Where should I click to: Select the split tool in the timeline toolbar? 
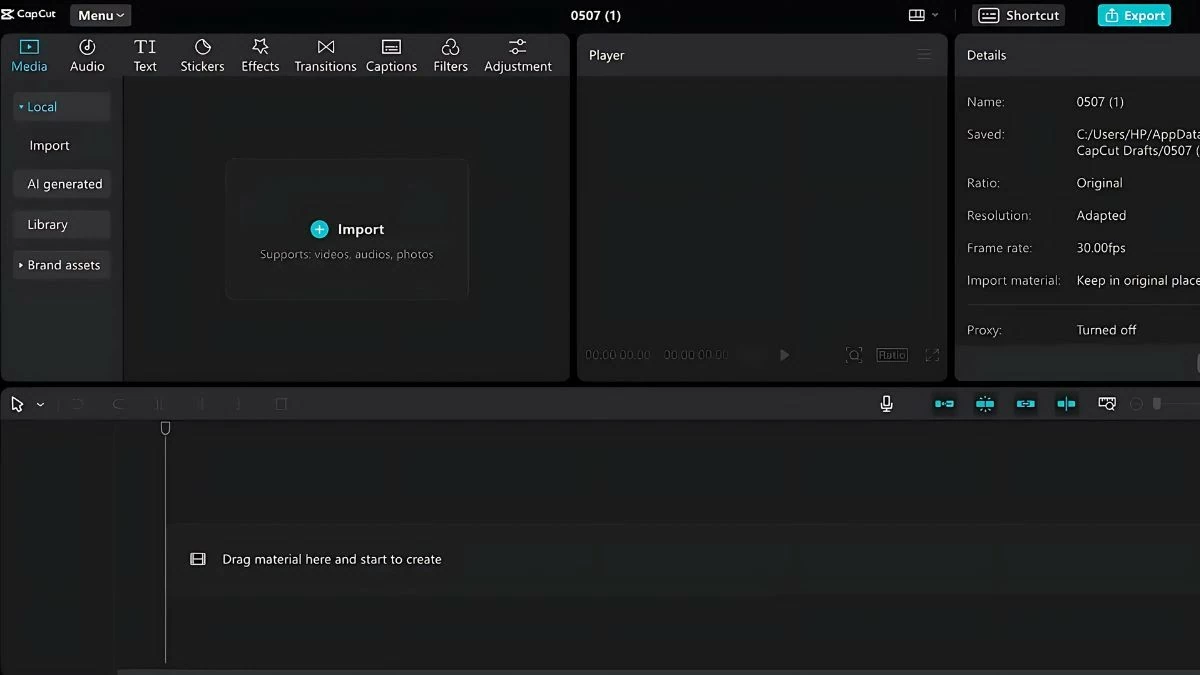(159, 403)
